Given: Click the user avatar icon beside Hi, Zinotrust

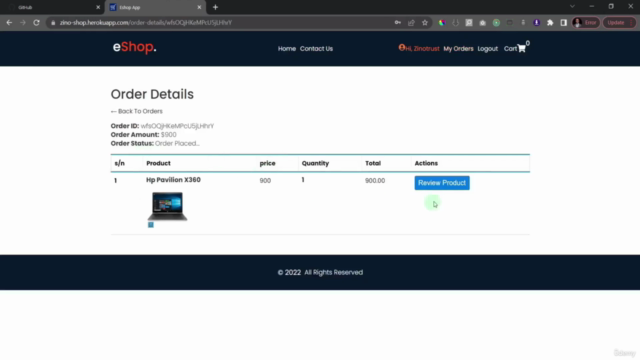Looking at the screenshot, I should (402, 48).
